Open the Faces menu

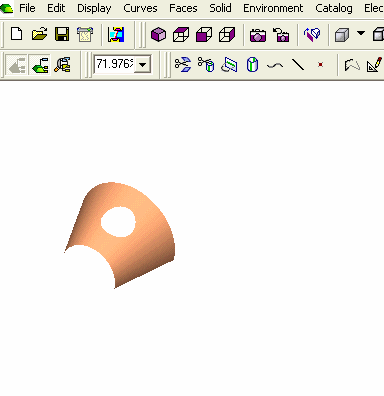(x=183, y=8)
